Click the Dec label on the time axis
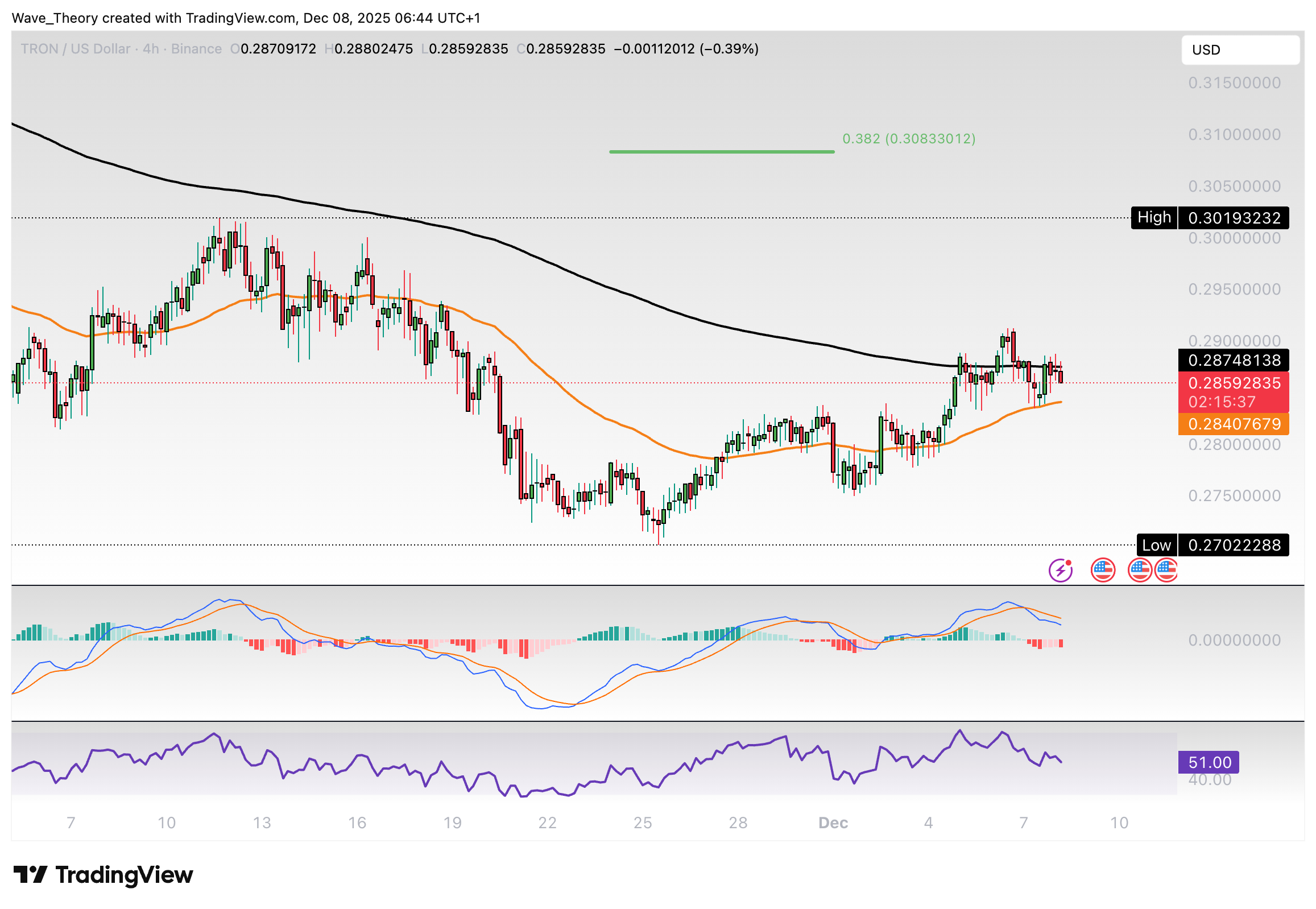The height and width of the screenshot is (909, 1316). pyautogui.click(x=834, y=823)
